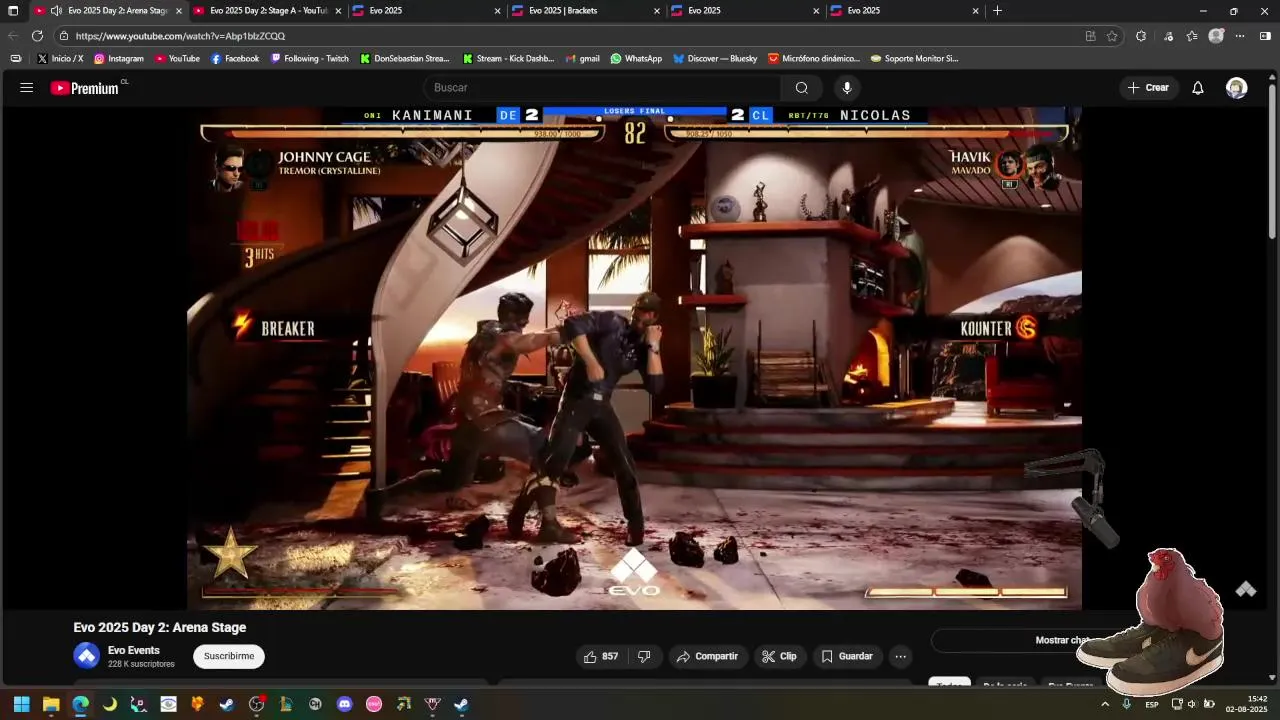
Task: Click the Suscribirme button
Action: click(x=229, y=657)
